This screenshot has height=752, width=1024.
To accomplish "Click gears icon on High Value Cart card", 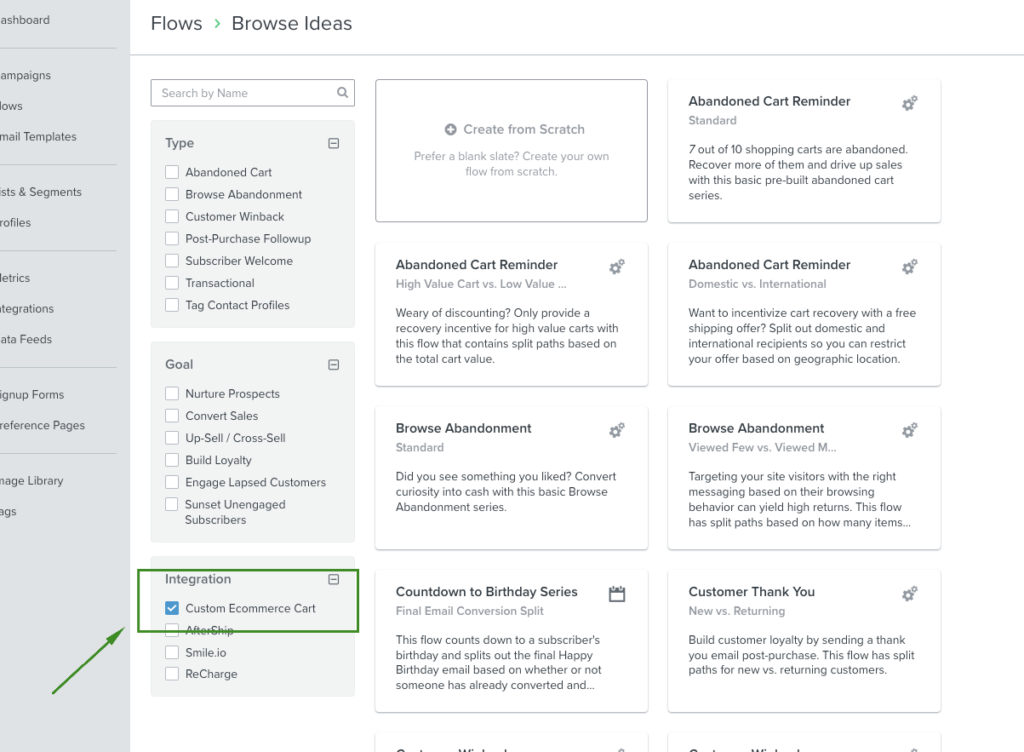I will pos(616,267).
